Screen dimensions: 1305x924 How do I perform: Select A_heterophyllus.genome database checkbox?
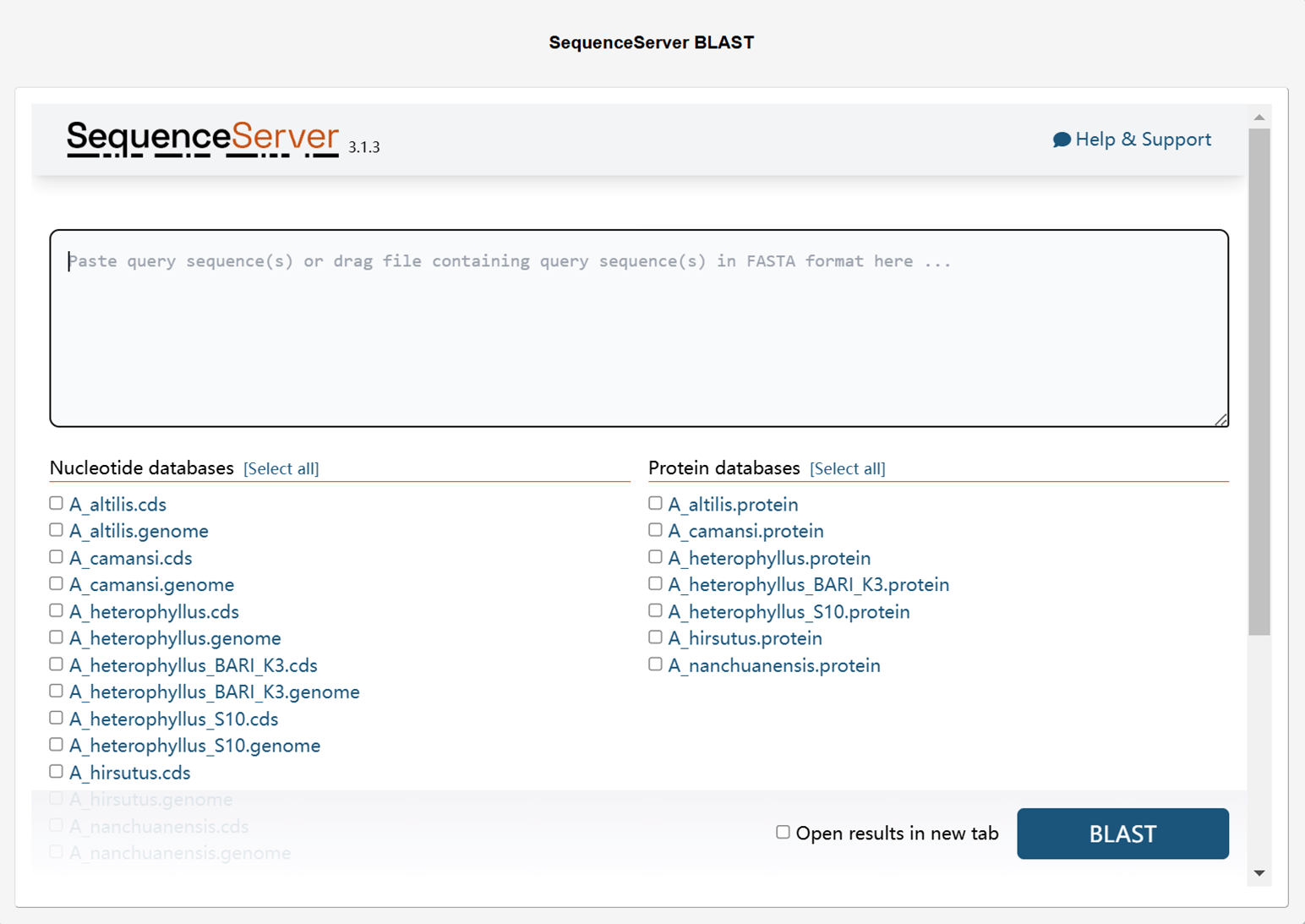(x=57, y=637)
